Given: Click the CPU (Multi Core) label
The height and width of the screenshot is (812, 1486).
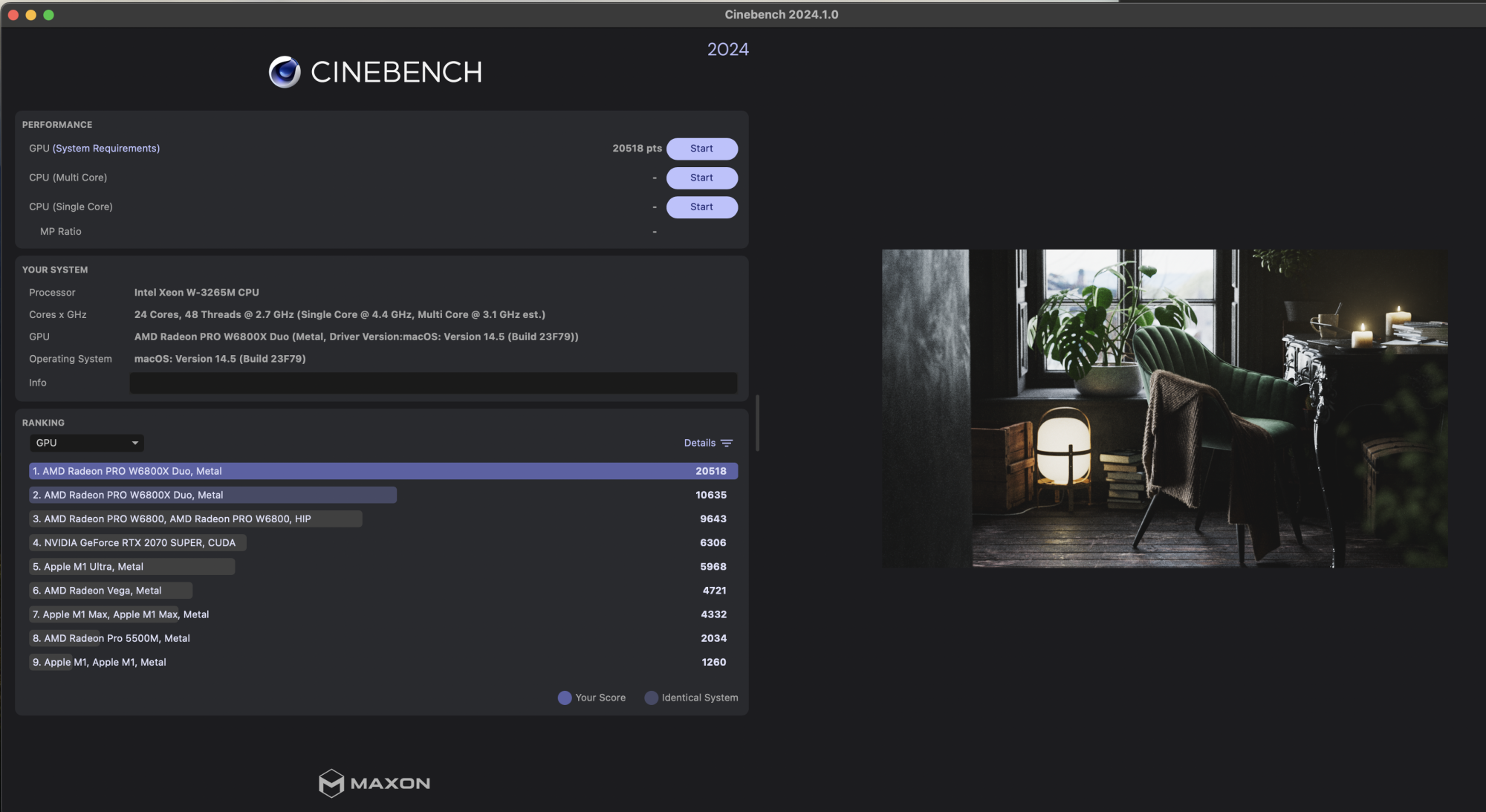Looking at the screenshot, I should pos(68,178).
